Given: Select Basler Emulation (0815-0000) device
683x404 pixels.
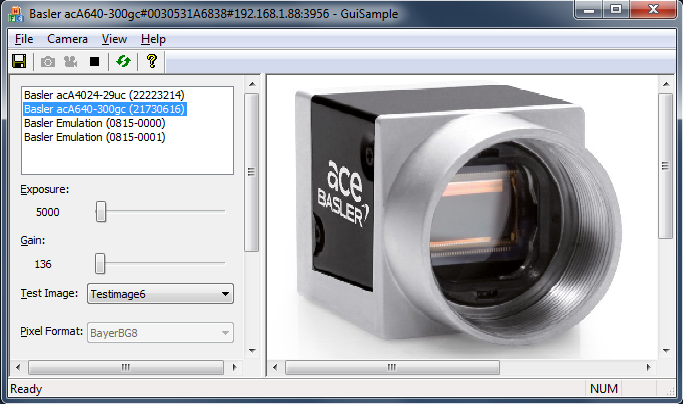Looking at the screenshot, I should [x=95, y=123].
